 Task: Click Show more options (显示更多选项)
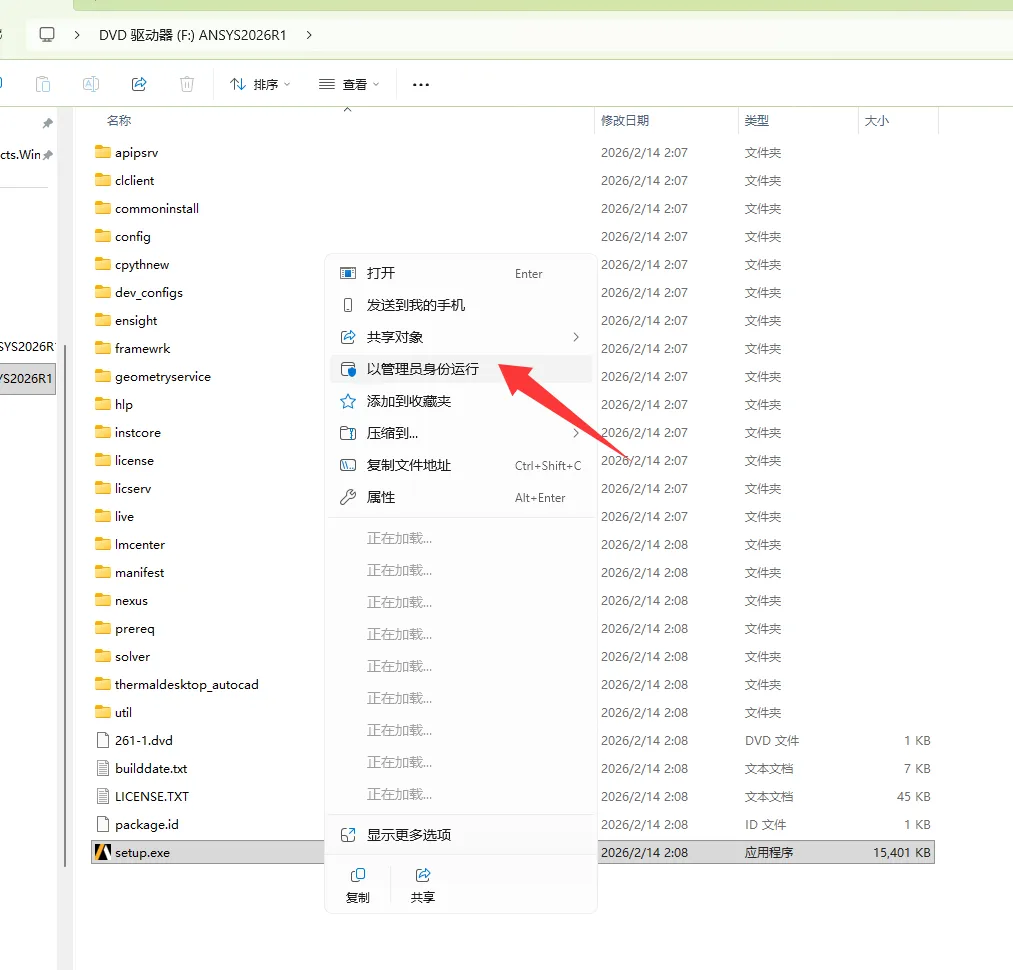coord(461,835)
